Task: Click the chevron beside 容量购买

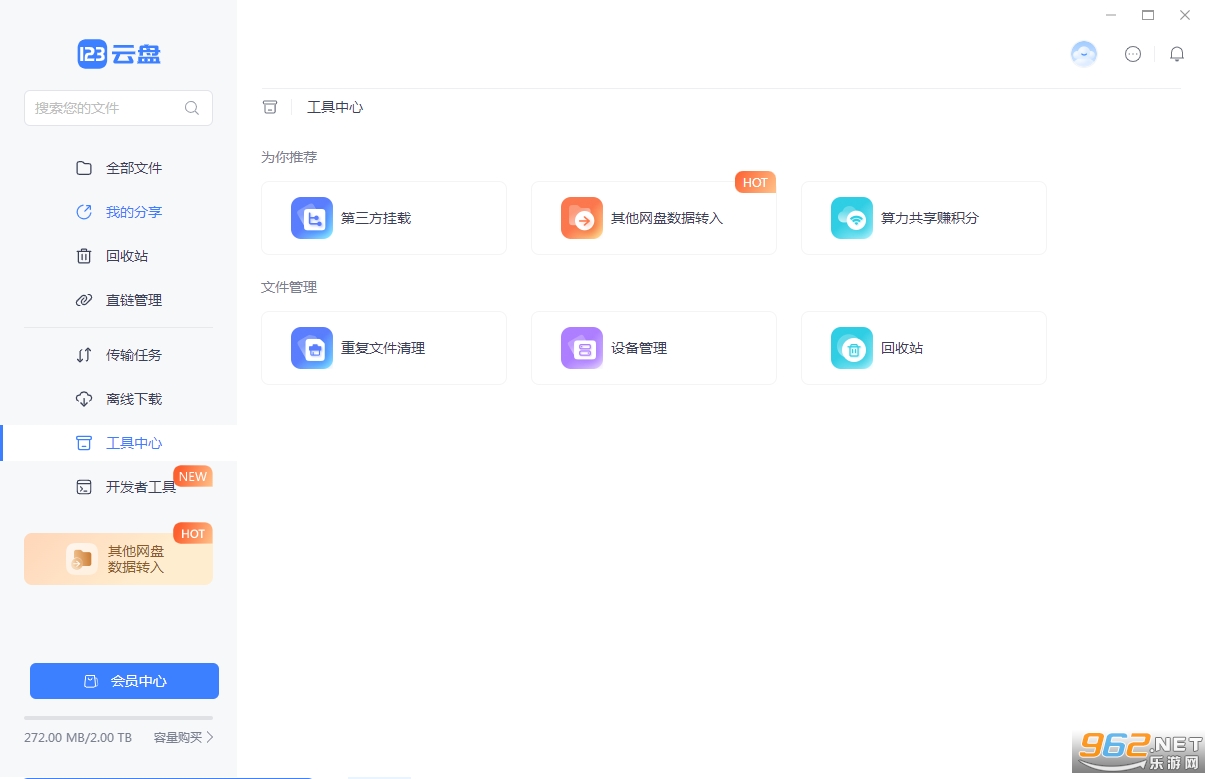Action: 210,738
